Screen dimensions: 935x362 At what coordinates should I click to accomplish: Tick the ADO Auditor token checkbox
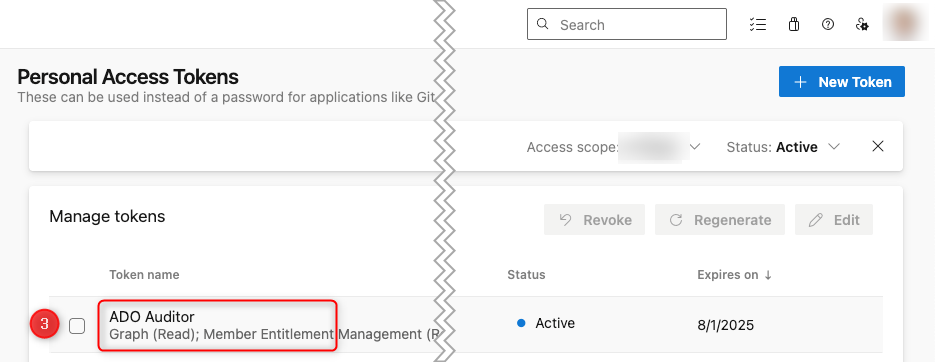coord(77,326)
